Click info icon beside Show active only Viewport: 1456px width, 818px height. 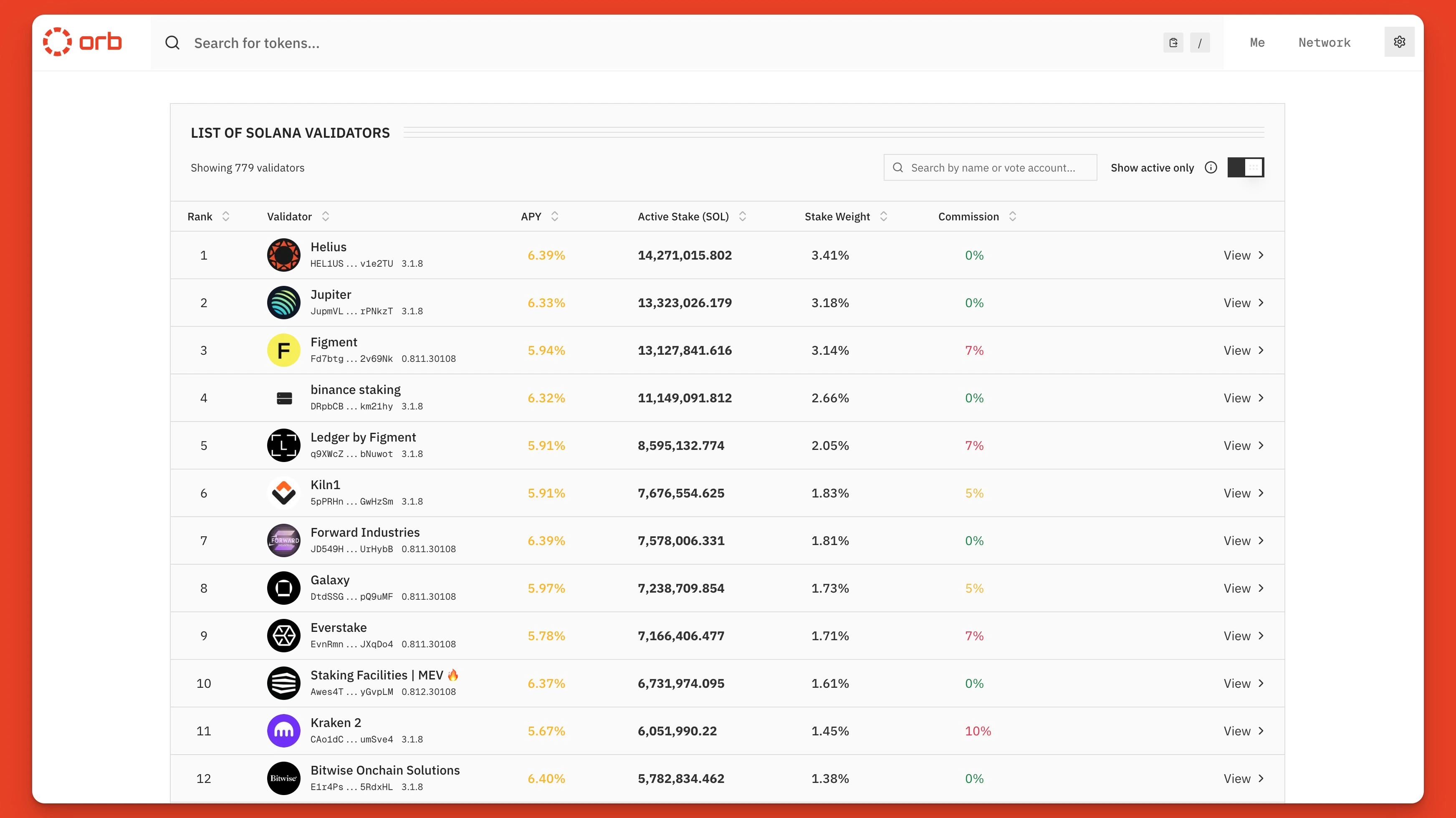[x=1211, y=168]
